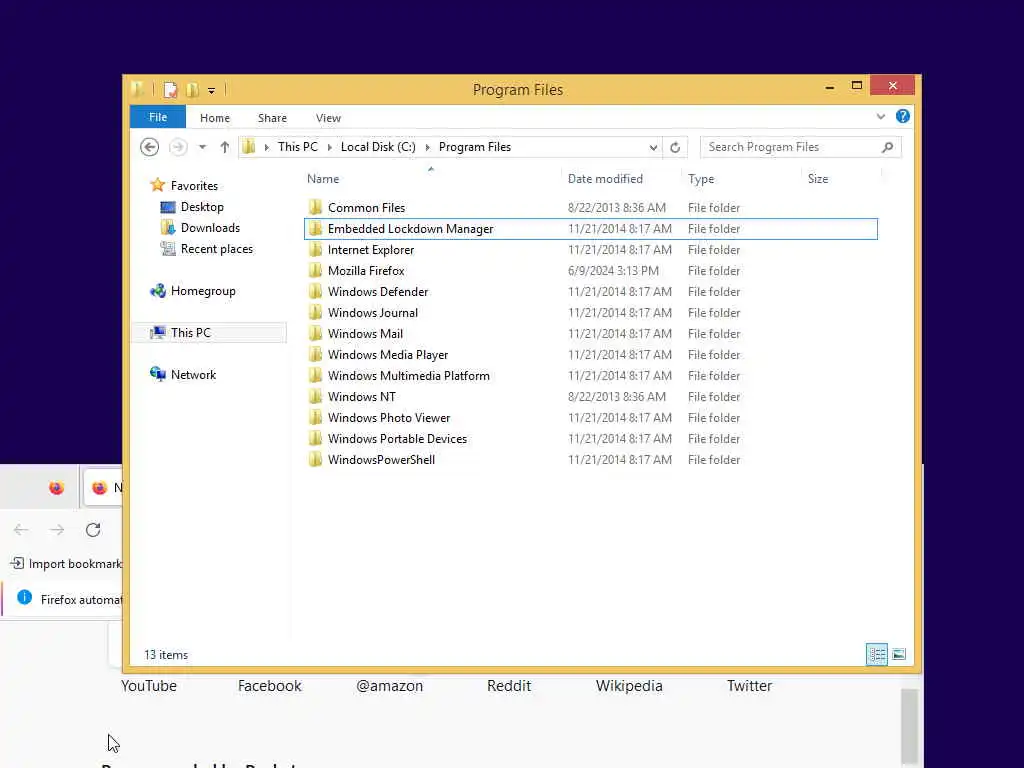Open recent locations dropdown arrow
1024x768 pixels.
[202, 147]
